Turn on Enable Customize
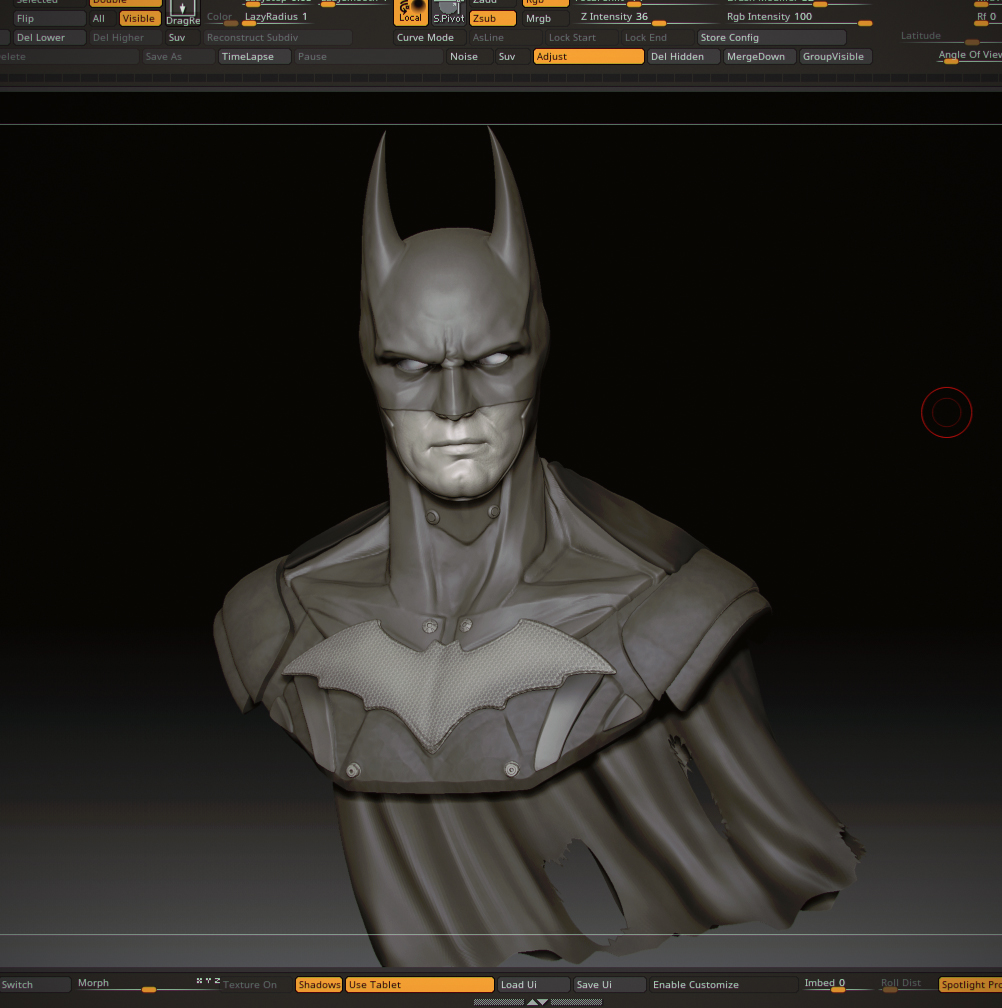The image size is (1002, 1008). (x=722, y=984)
